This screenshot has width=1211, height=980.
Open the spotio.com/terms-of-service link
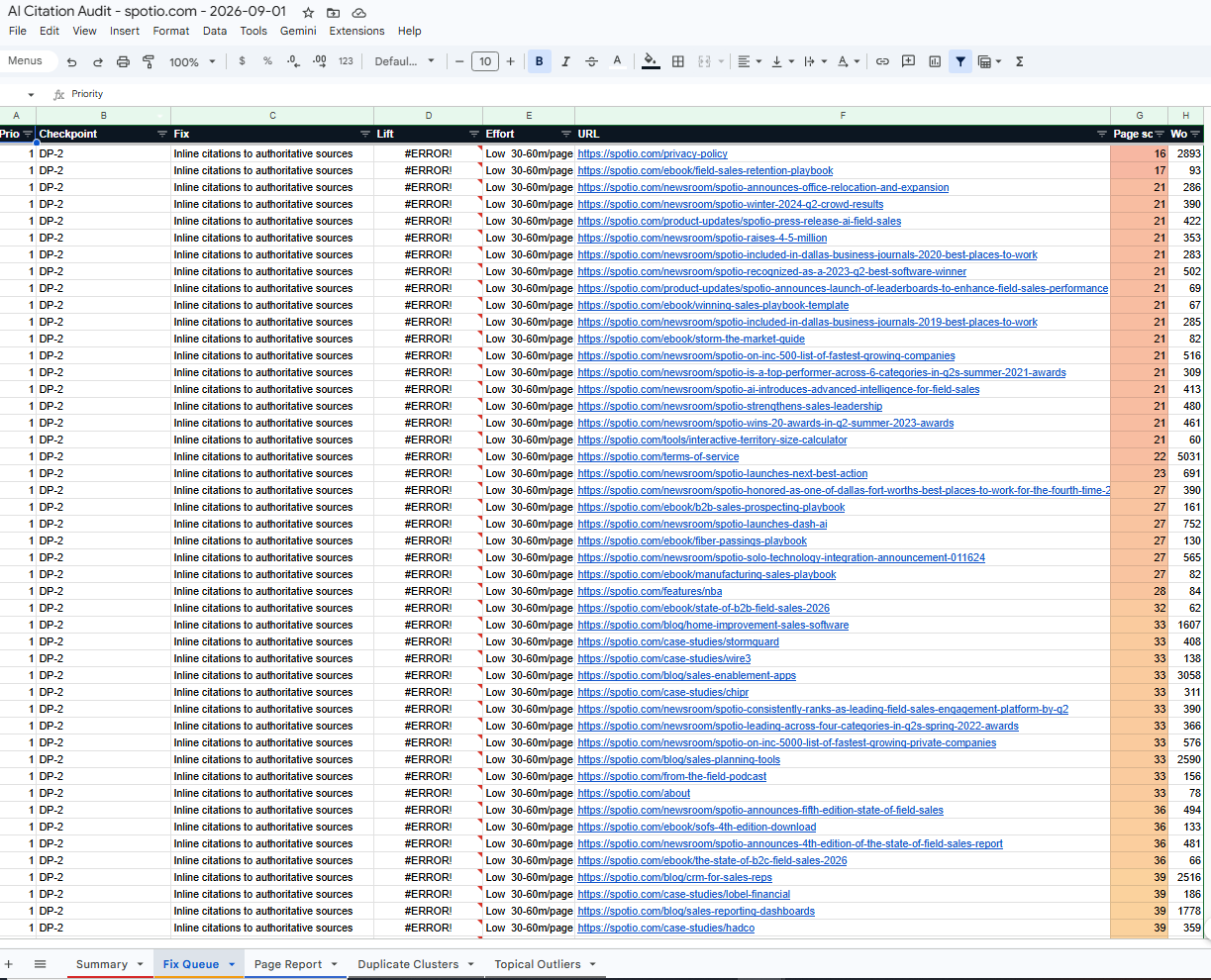pyautogui.click(x=657, y=457)
